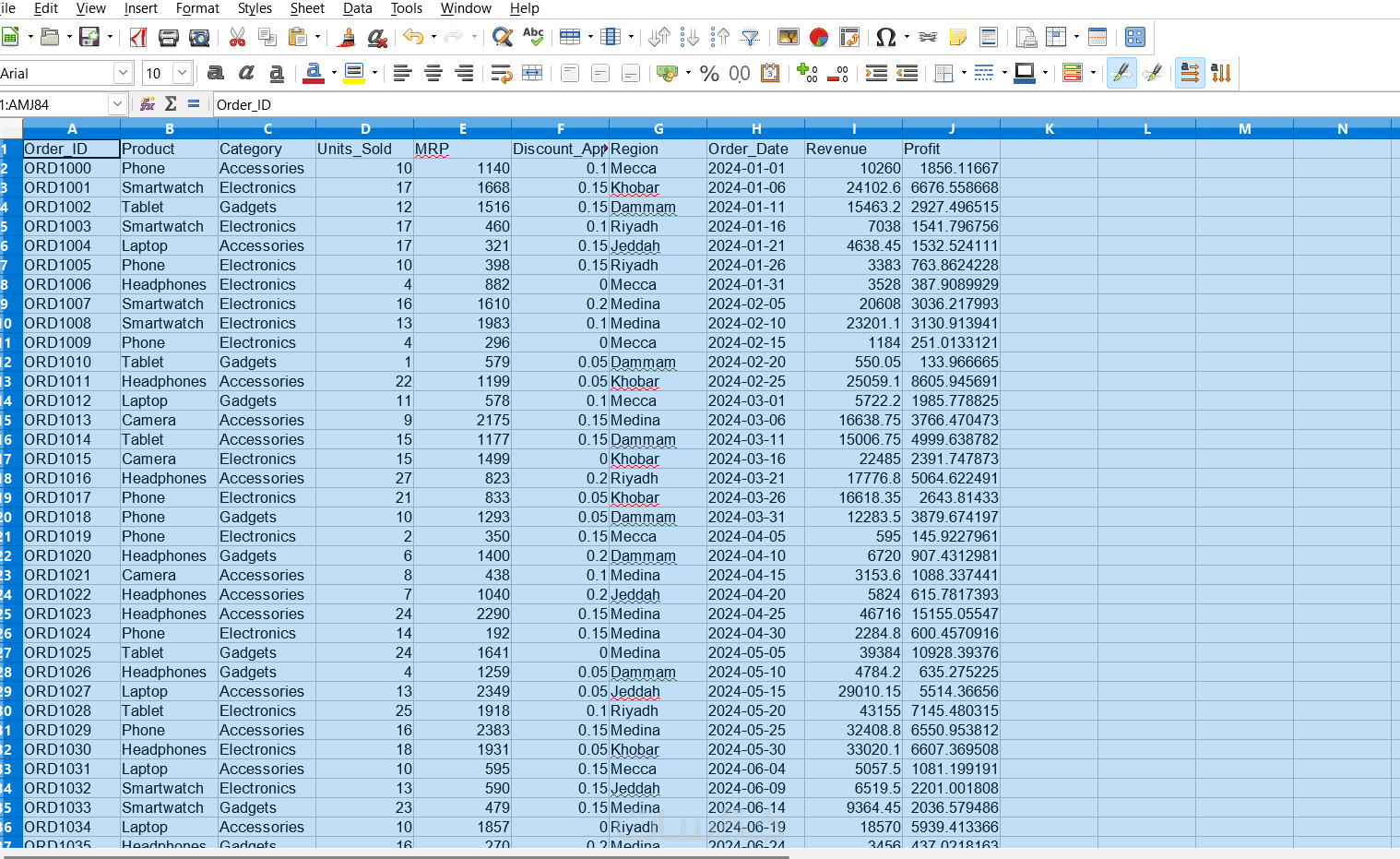Click the Formula (=) button
Image resolution: width=1400 pixels, height=859 pixels.
pyautogui.click(x=194, y=104)
